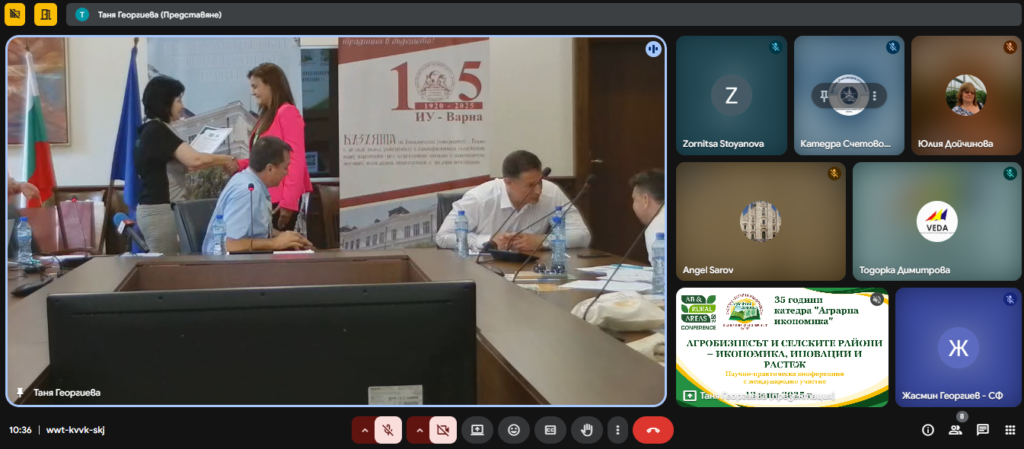This screenshot has height=449, width=1024.
Task: Toggle closed captions on
Action: (x=550, y=430)
